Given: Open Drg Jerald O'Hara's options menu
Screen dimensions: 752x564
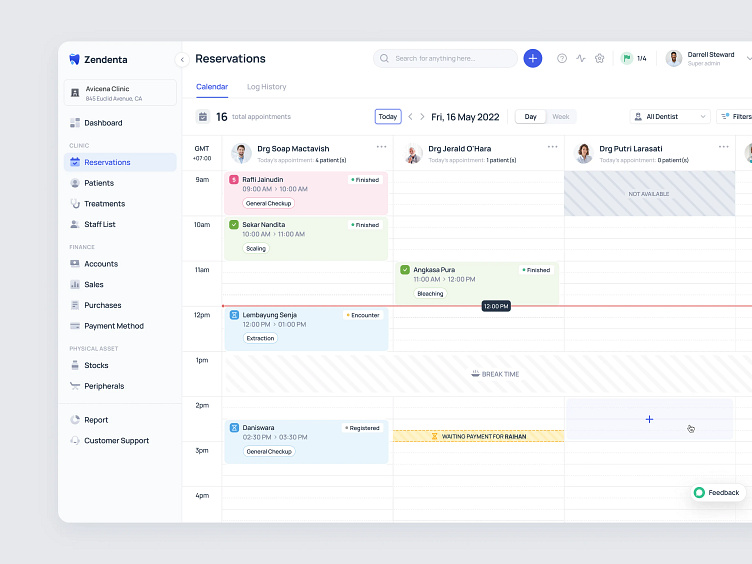Looking at the screenshot, I should click(552, 147).
